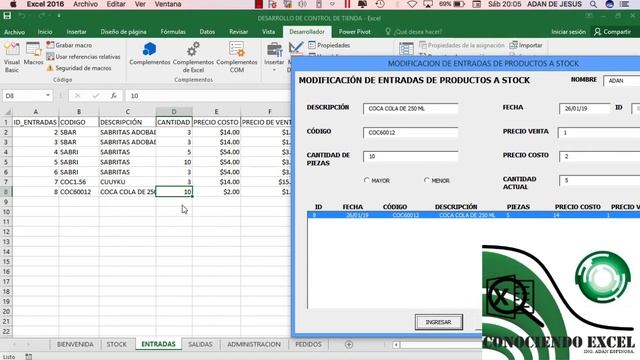Open Visual Basic editor
The height and width of the screenshot is (360, 640).
(11, 58)
